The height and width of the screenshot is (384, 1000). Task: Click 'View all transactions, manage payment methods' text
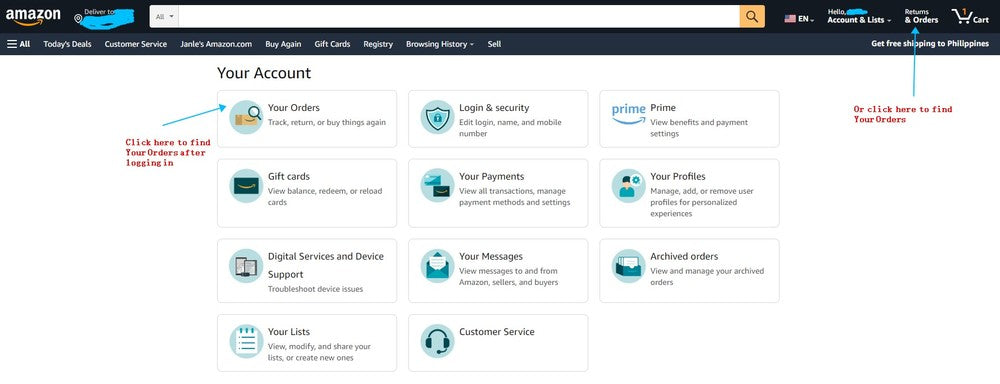click(x=515, y=197)
